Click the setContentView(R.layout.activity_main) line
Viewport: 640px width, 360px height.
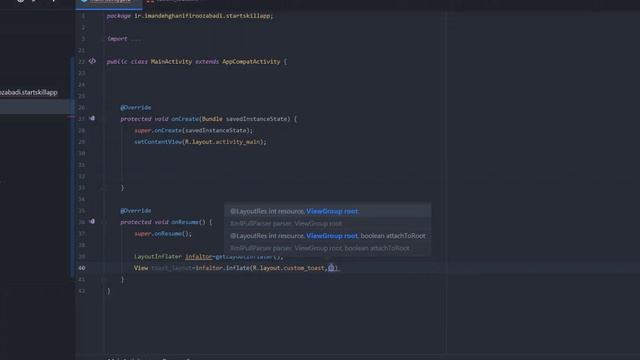pyautogui.click(x=200, y=142)
